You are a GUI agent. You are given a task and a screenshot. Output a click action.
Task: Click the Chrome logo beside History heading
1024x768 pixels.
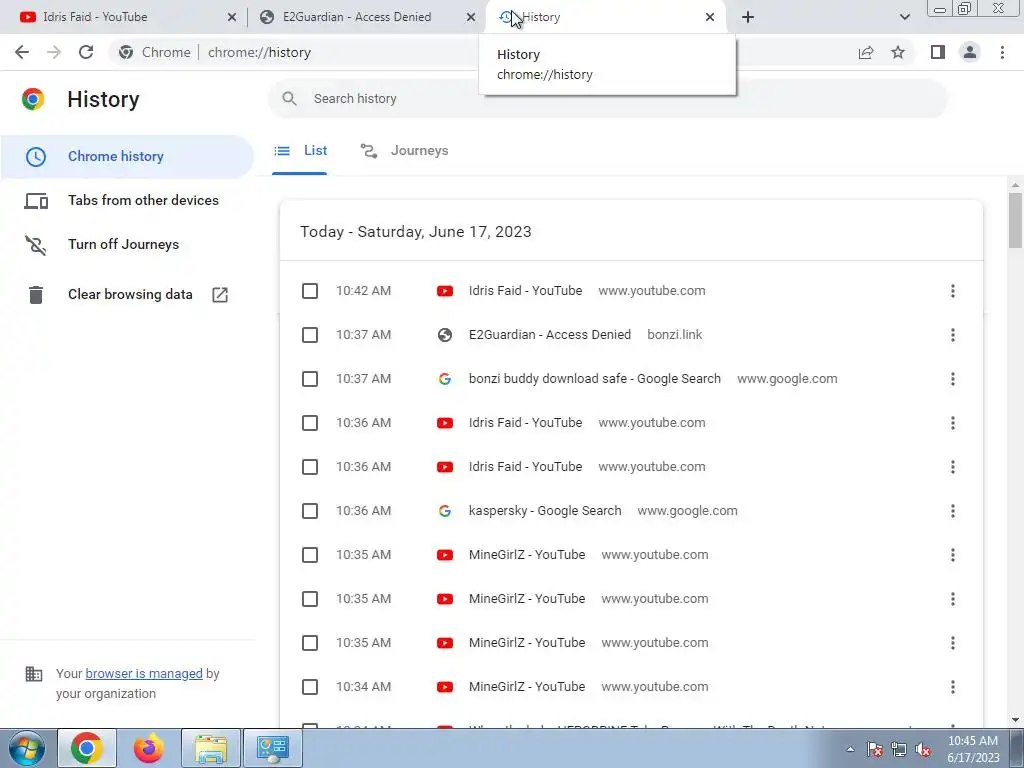pos(33,99)
